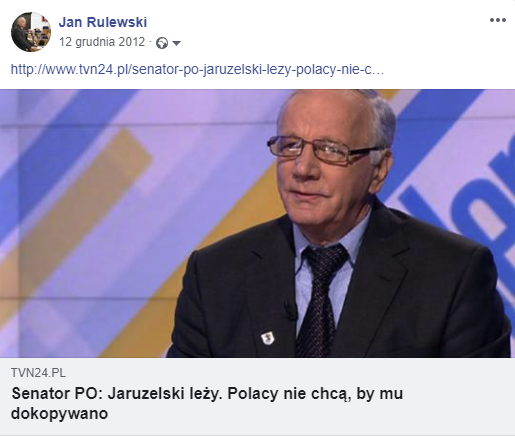The width and height of the screenshot is (515, 436).
Task: Open the article preview image of the senator
Action: (257, 223)
